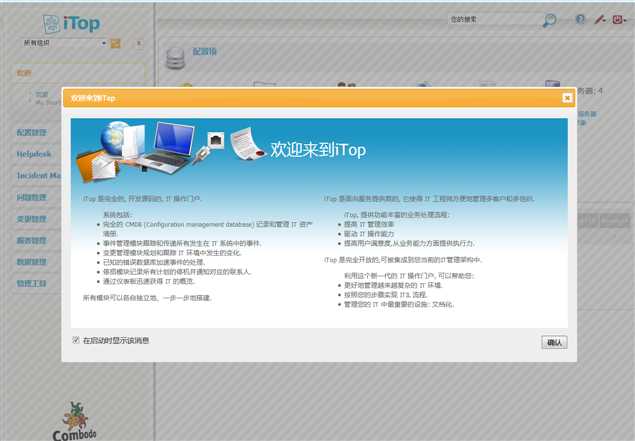
Task: Open the red power log-off menu
Action: [619, 19]
